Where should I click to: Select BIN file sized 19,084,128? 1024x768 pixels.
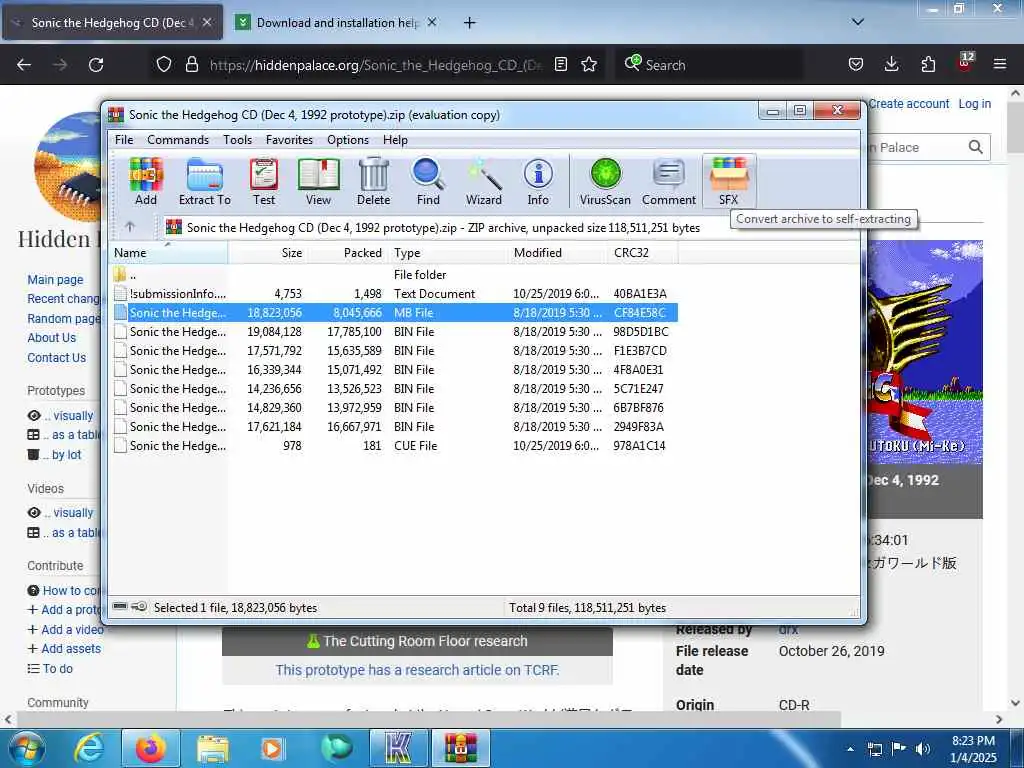coord(394,332)
